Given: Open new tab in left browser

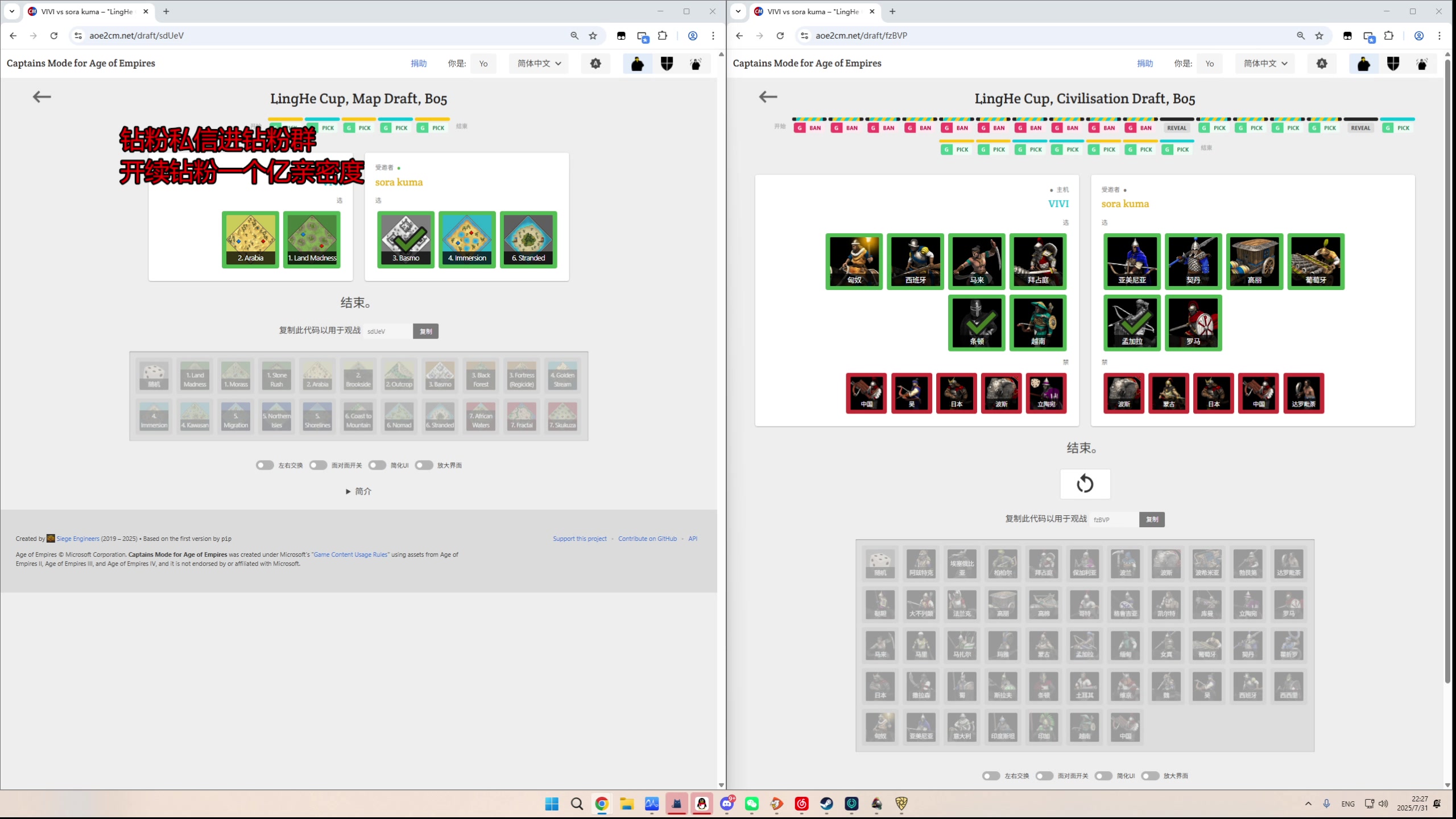Looking at the screenshot, I should point(166,11).
